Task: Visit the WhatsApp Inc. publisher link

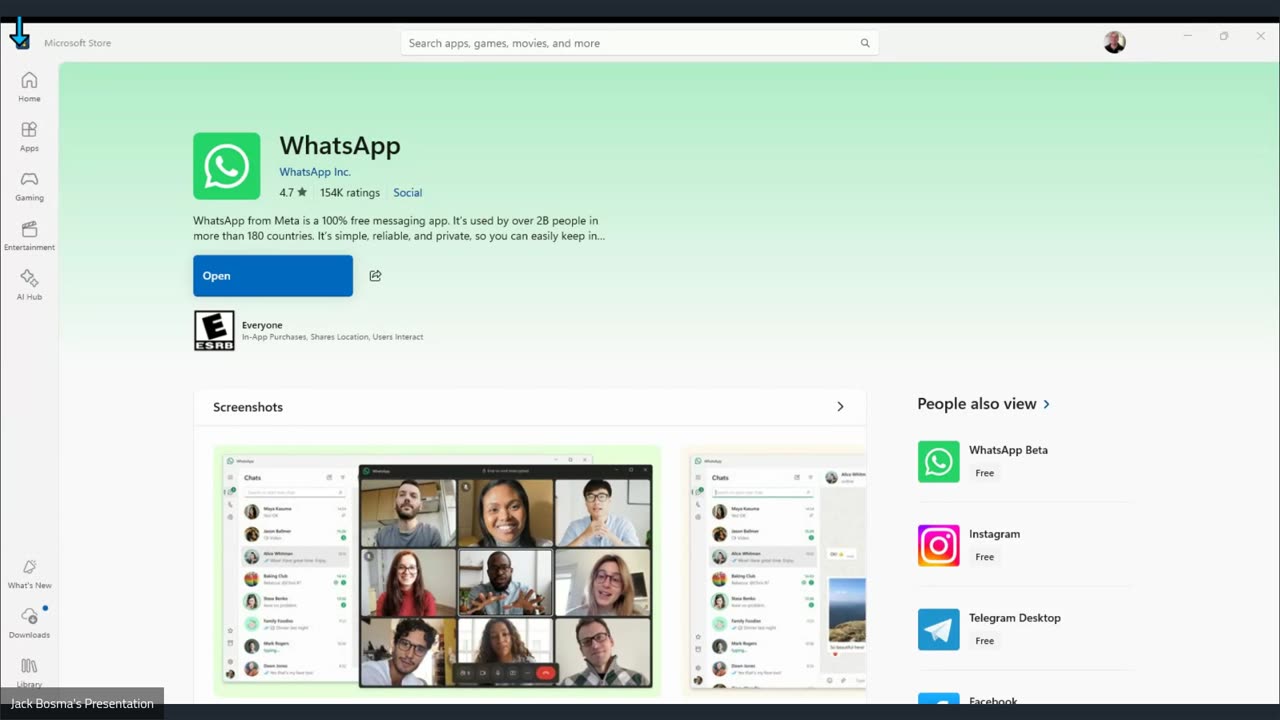Action: [x=315, y=172]
